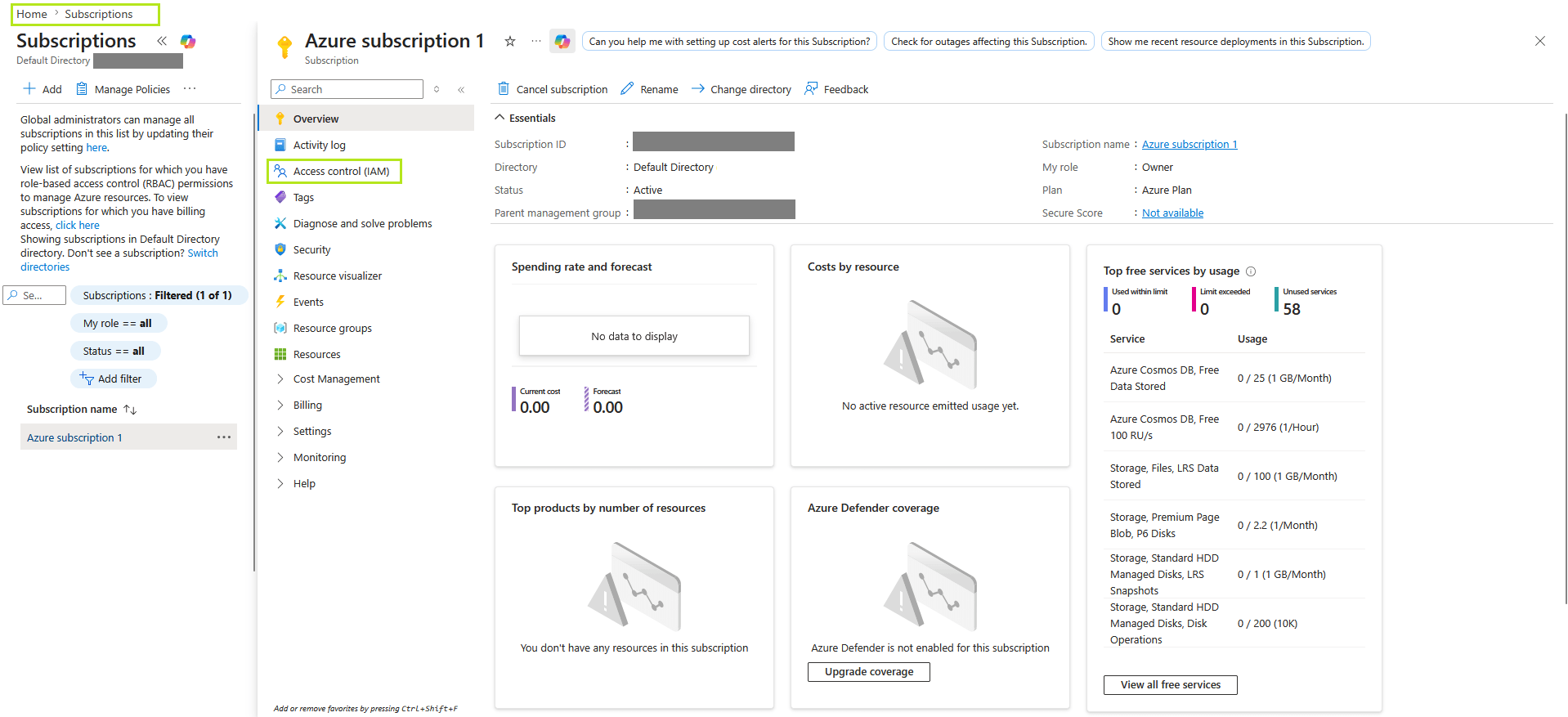Open Resource visualizer
This screenshot has height=717, width=1568.
pos(366,276)
